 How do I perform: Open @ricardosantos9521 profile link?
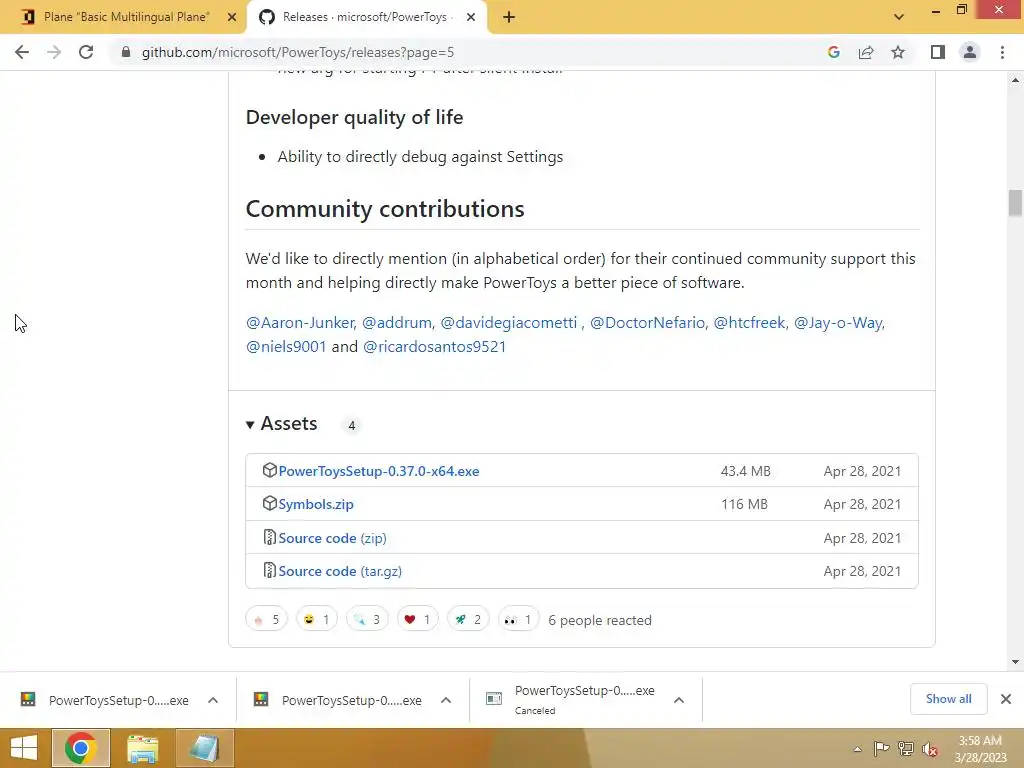tap(434, 347)
